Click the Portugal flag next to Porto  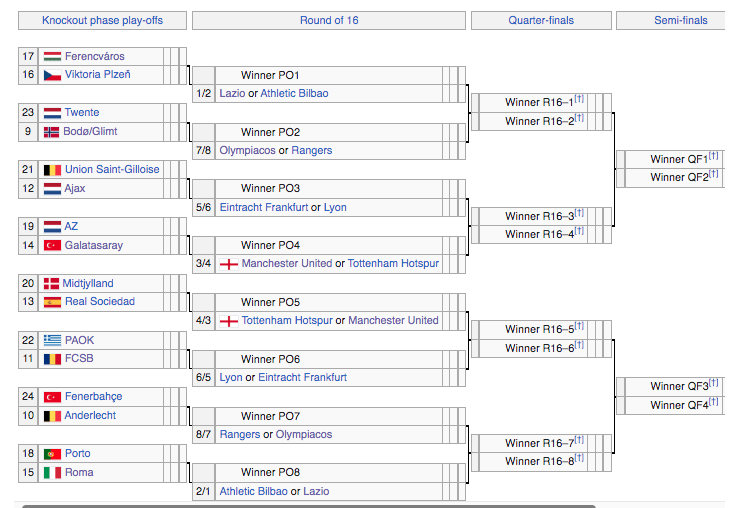(52, 454)
